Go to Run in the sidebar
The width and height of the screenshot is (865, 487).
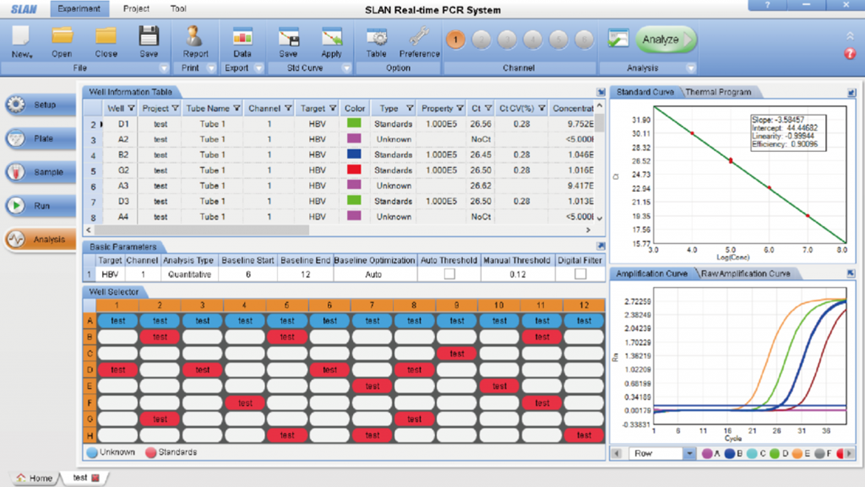[41, 205]
